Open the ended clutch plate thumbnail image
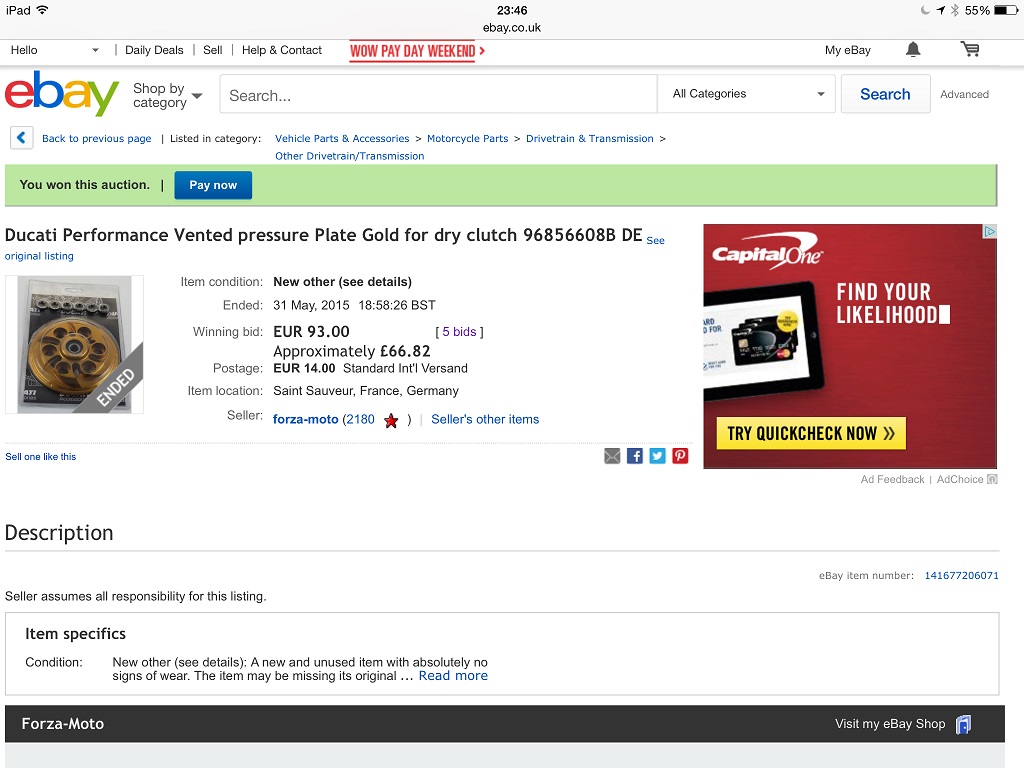 [x=74, y=344]
